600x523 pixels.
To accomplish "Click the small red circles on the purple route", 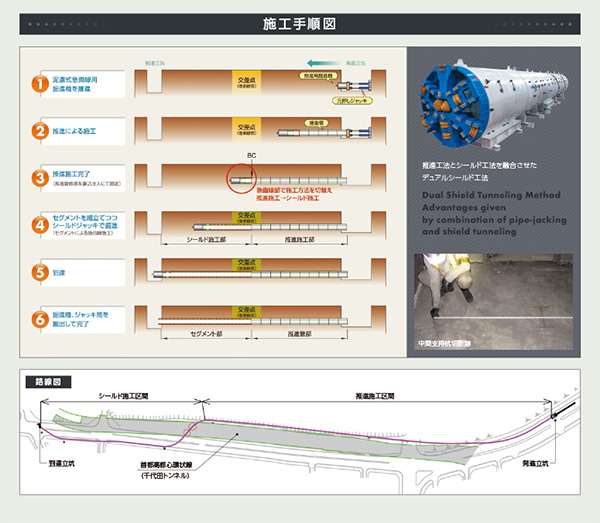I will 190,429.
